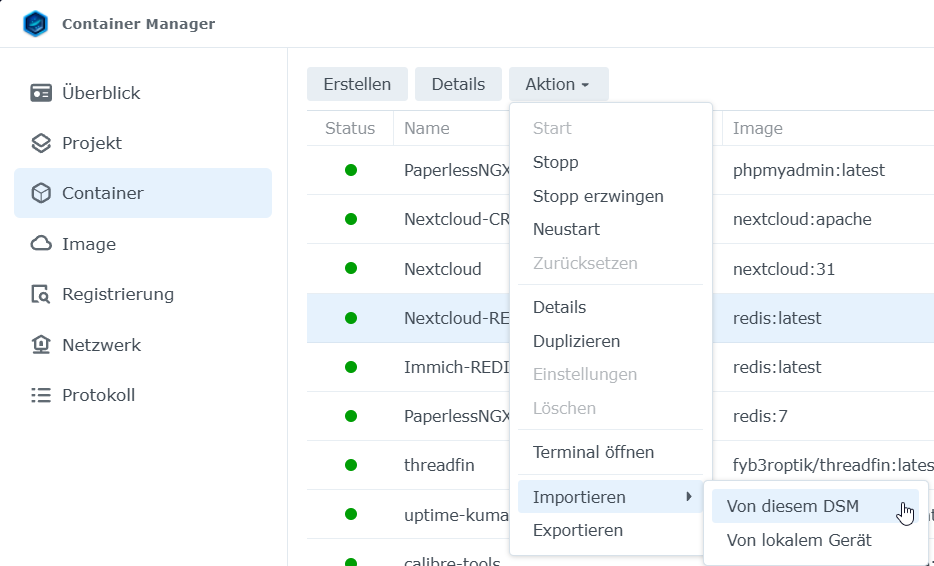Image resolution: width=934 pixels, height=566 pixels.
Task: Choose Von diesem DSM import option
Action: click(x=792, y=506)
